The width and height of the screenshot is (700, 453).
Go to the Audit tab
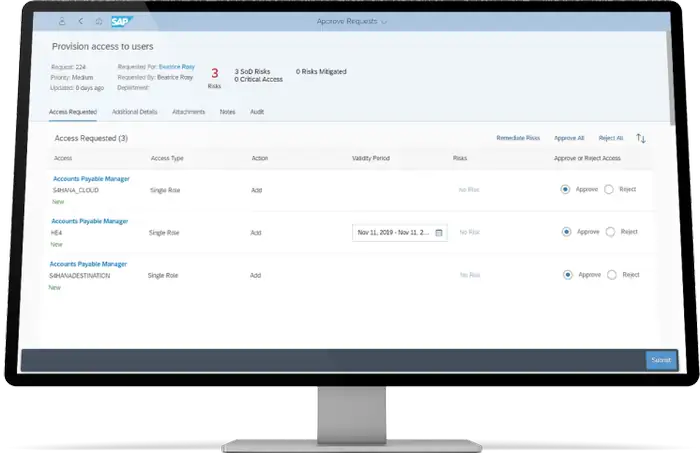coord(257,112)
